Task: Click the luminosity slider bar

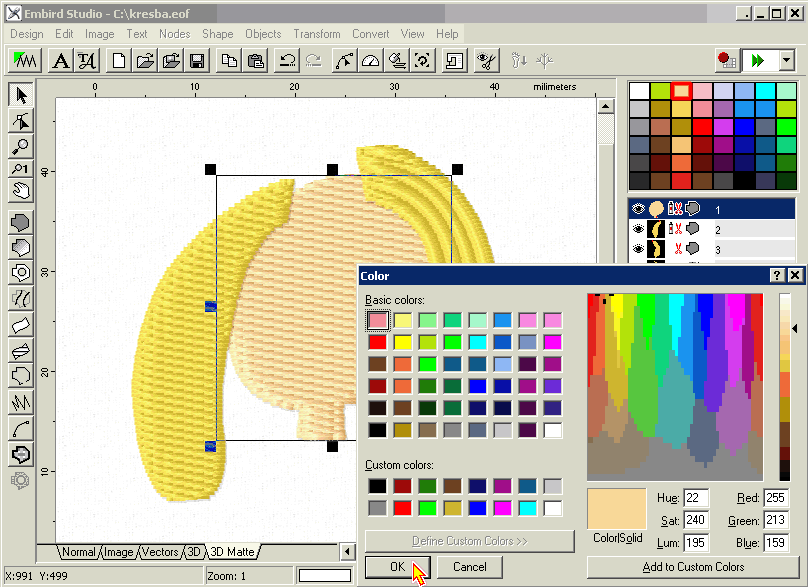Action: [784, 387]
